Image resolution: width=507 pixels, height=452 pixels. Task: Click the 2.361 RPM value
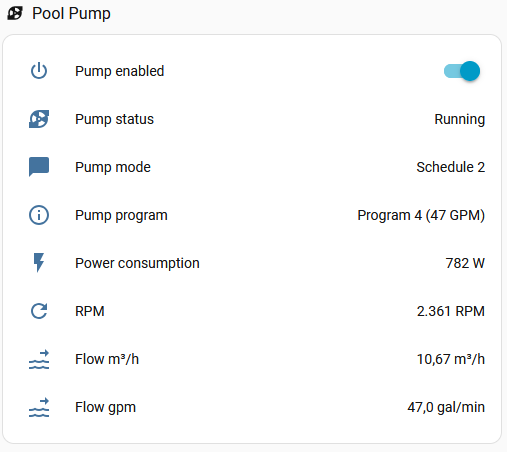click(451, 311)
